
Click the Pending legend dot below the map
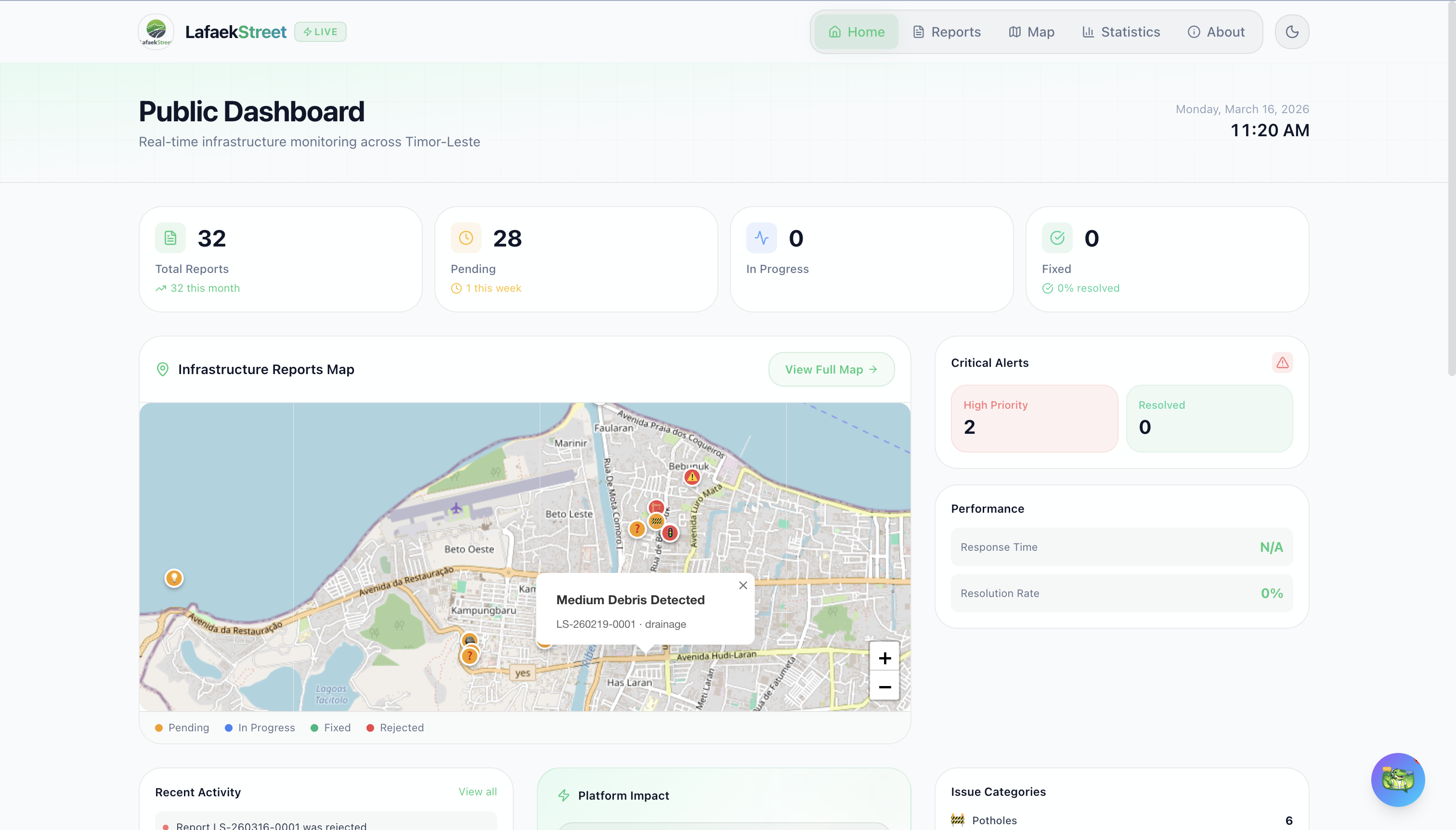(158, 727)
